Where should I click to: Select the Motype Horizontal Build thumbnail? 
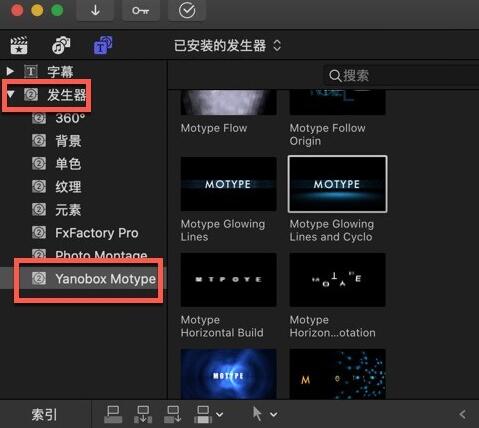click(228, 280)
